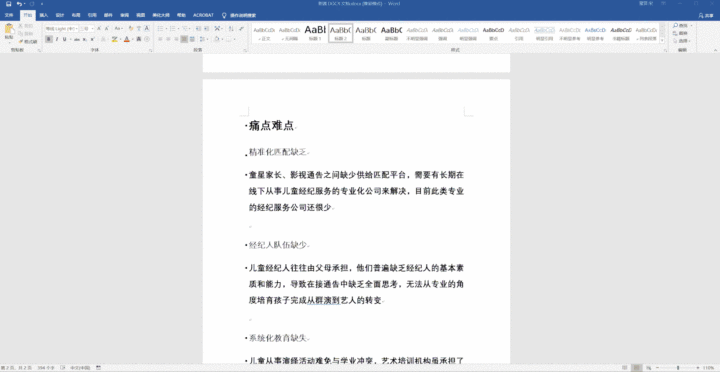The image size is (720, 372).
Task: Open paragraph dialog launcher
Action: pos(246,51)
